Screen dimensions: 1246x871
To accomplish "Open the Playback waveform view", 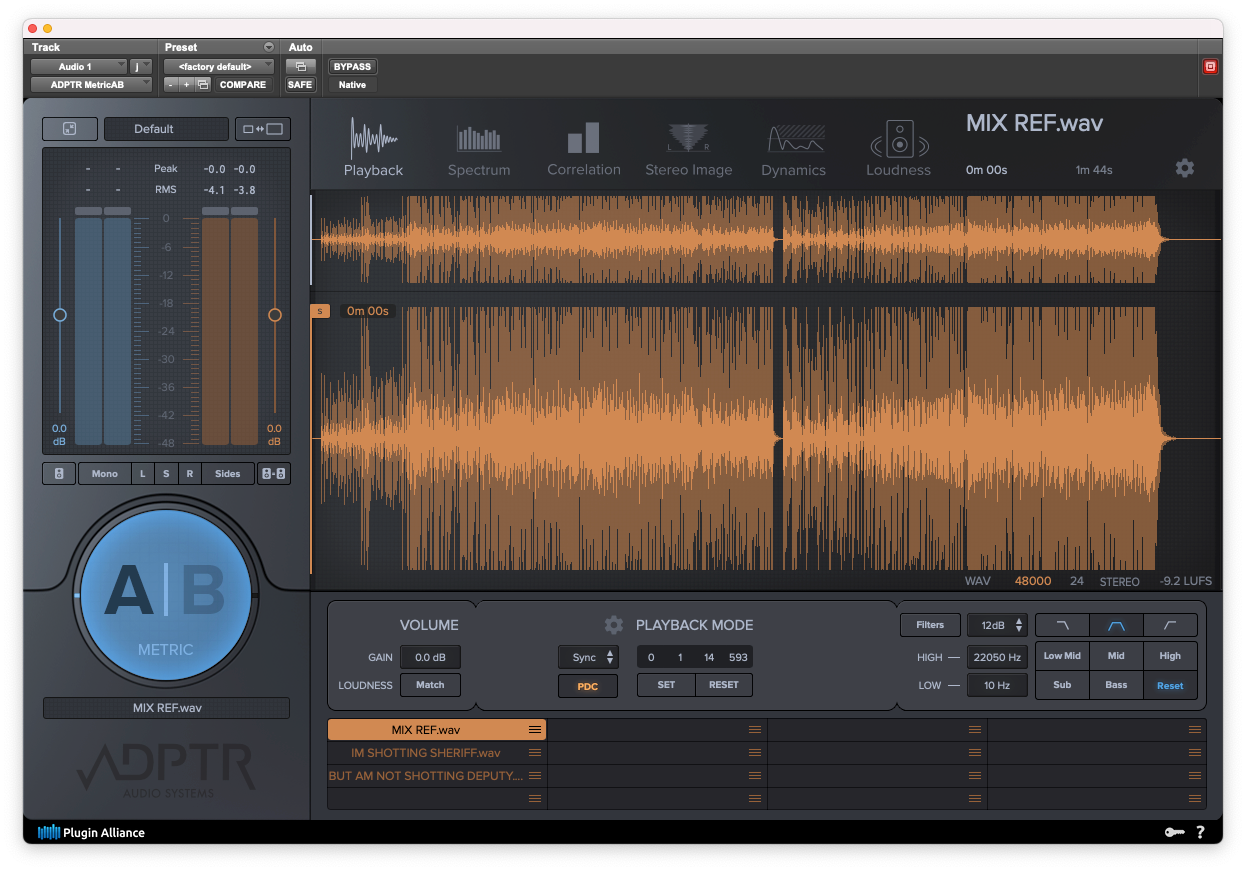I will [x=373, y=148].
